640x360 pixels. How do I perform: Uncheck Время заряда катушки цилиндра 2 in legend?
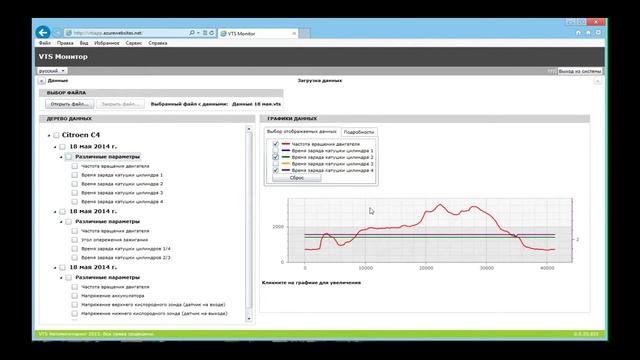276,157
